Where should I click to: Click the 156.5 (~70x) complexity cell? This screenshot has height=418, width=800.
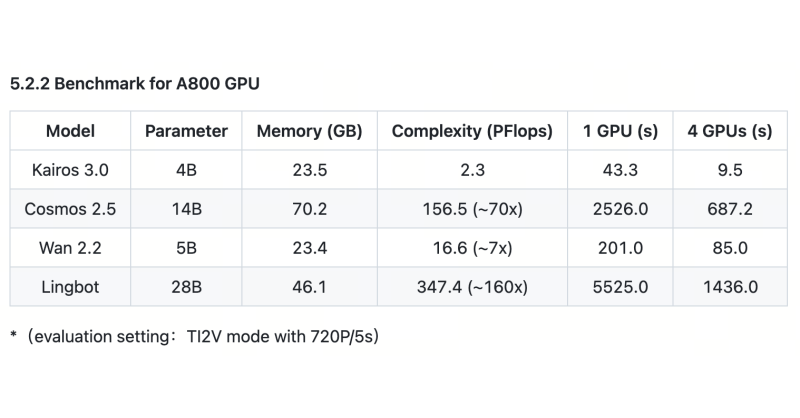click(x=472, y=209)
